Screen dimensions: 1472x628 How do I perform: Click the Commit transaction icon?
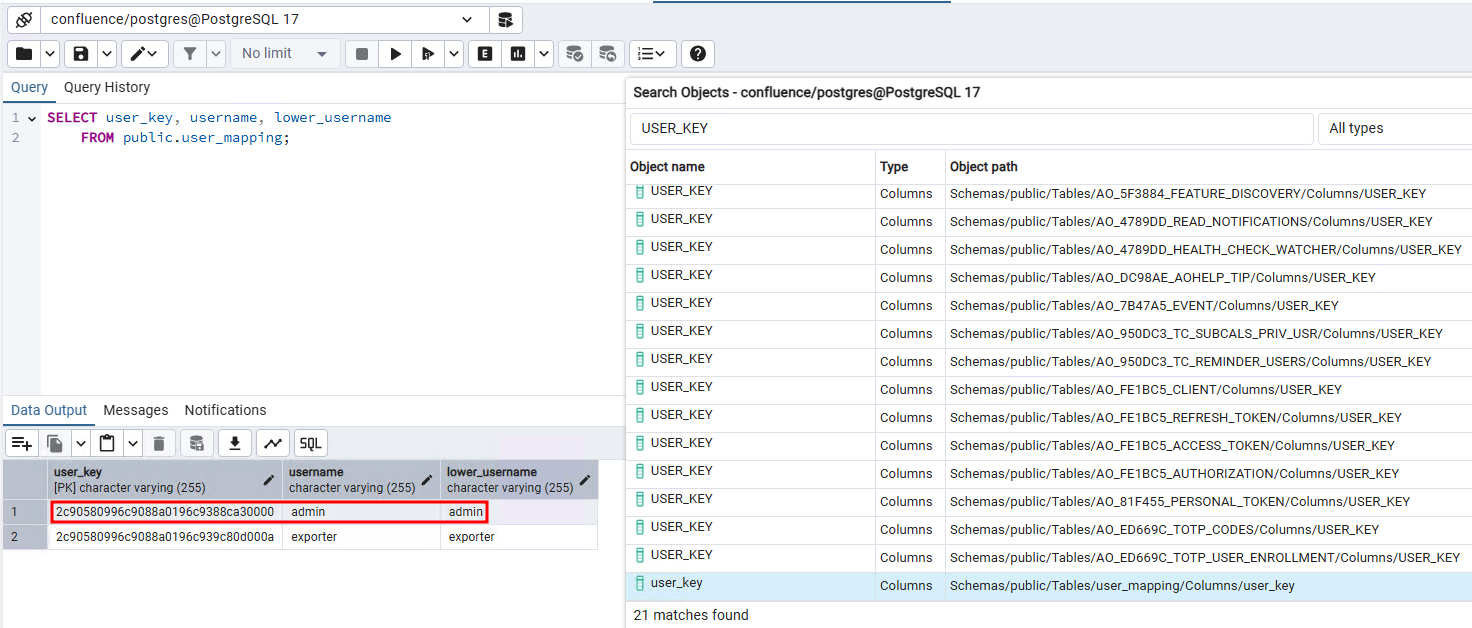pos(575,54)
